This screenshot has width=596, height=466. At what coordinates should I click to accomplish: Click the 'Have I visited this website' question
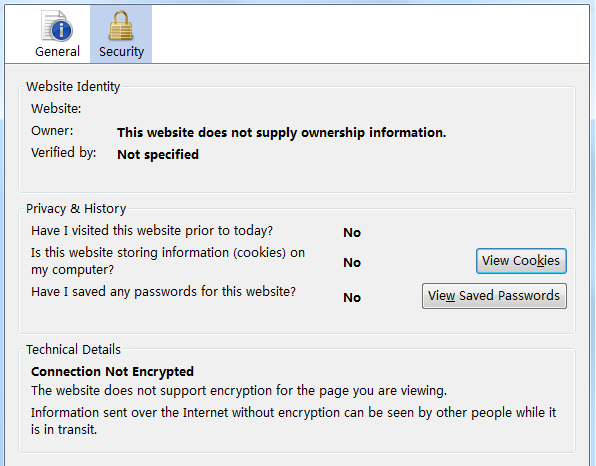152,231
